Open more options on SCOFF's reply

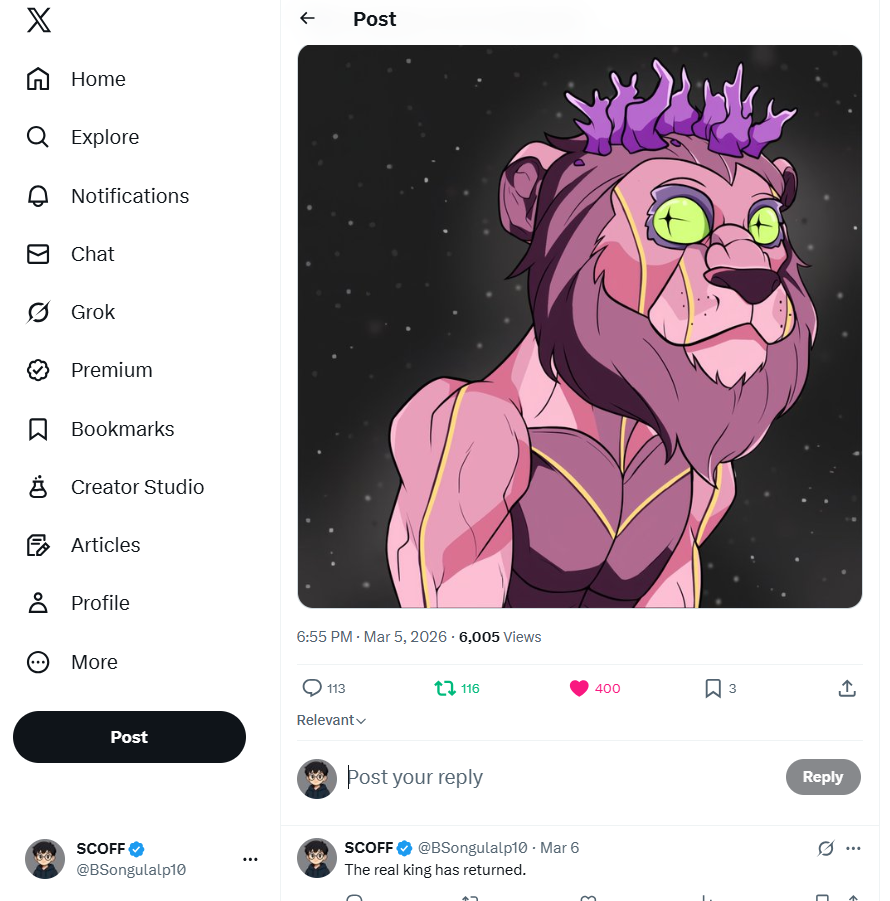[853, 848]
